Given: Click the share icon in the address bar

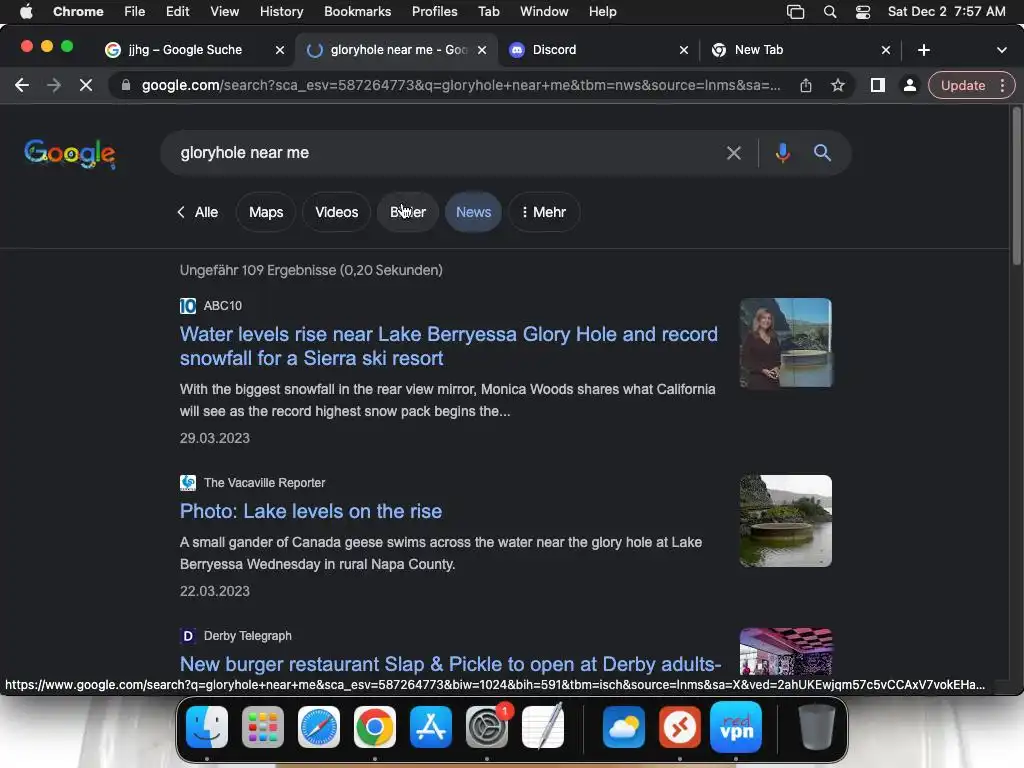Looking at the screenshot, I should pos(806,86).
